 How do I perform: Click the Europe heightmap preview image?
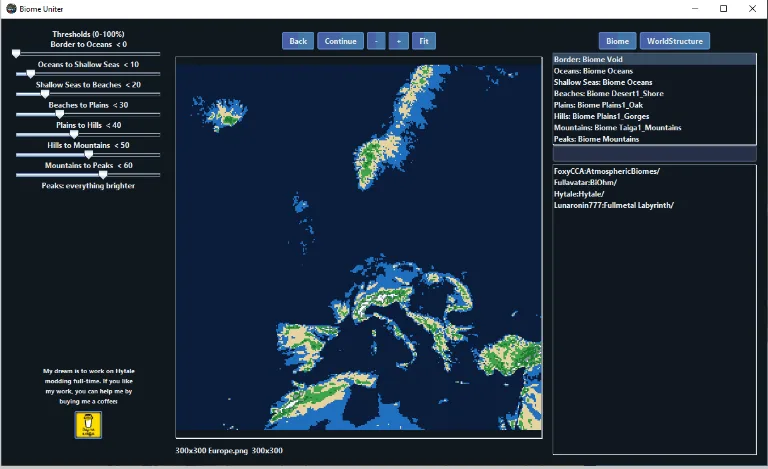coord(359,247)
